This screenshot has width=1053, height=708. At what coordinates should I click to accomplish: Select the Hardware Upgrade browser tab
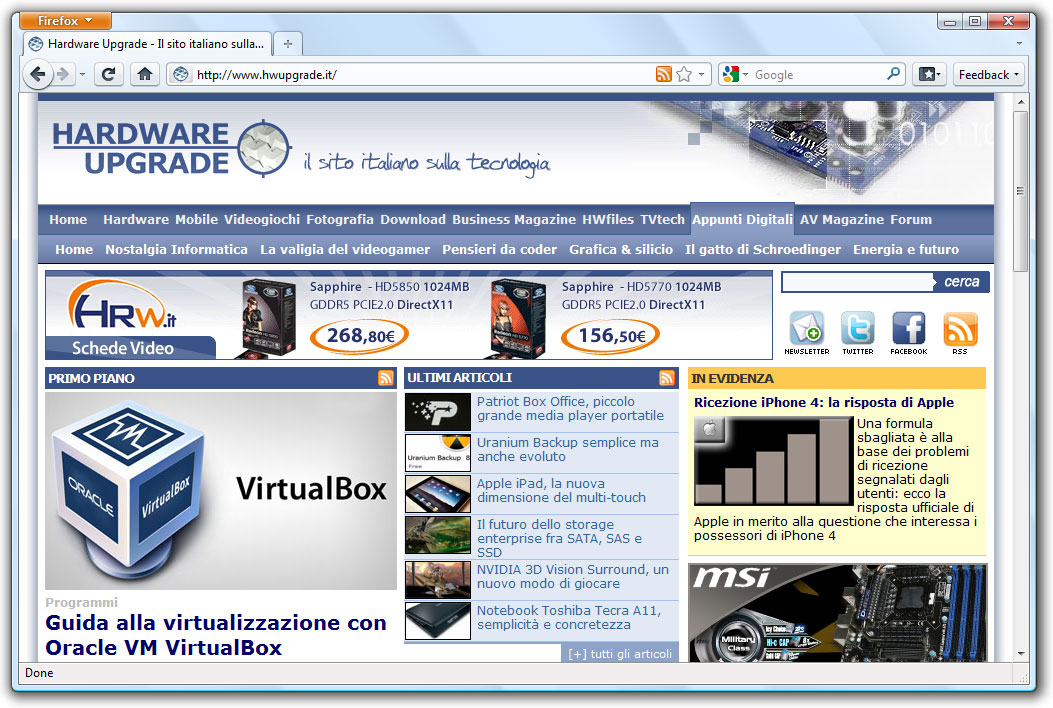(x=148, y=44)
